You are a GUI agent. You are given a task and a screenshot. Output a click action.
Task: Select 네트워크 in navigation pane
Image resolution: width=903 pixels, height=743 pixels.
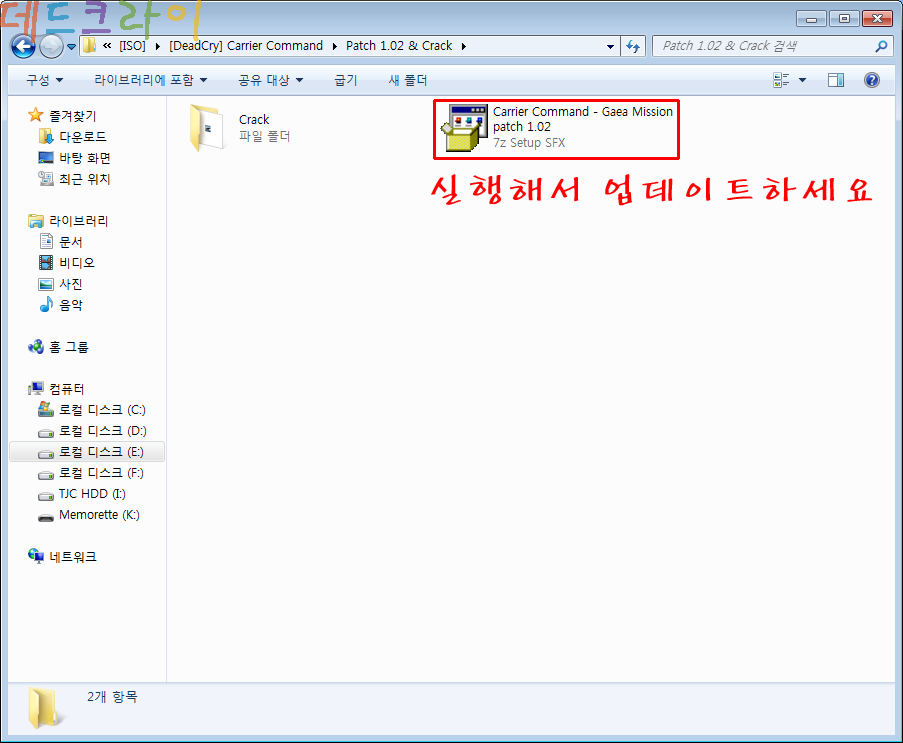click(x=72, y=557)
